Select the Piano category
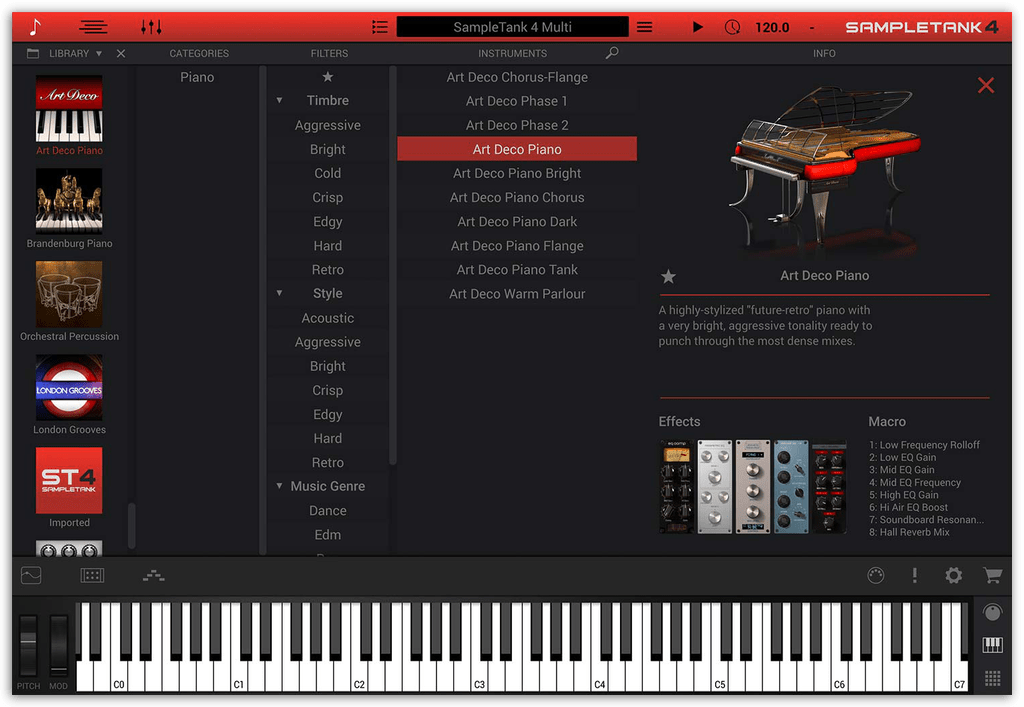The image size is (1024, 707). (x=197, y=77)
